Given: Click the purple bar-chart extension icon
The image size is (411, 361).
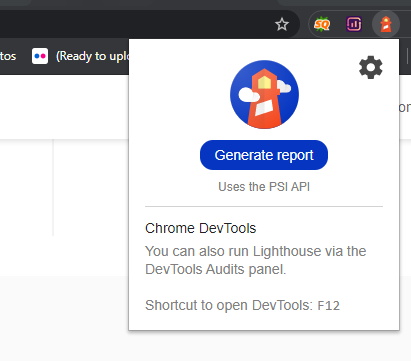Looking at the screenshot, I should (x=354, y=24).
